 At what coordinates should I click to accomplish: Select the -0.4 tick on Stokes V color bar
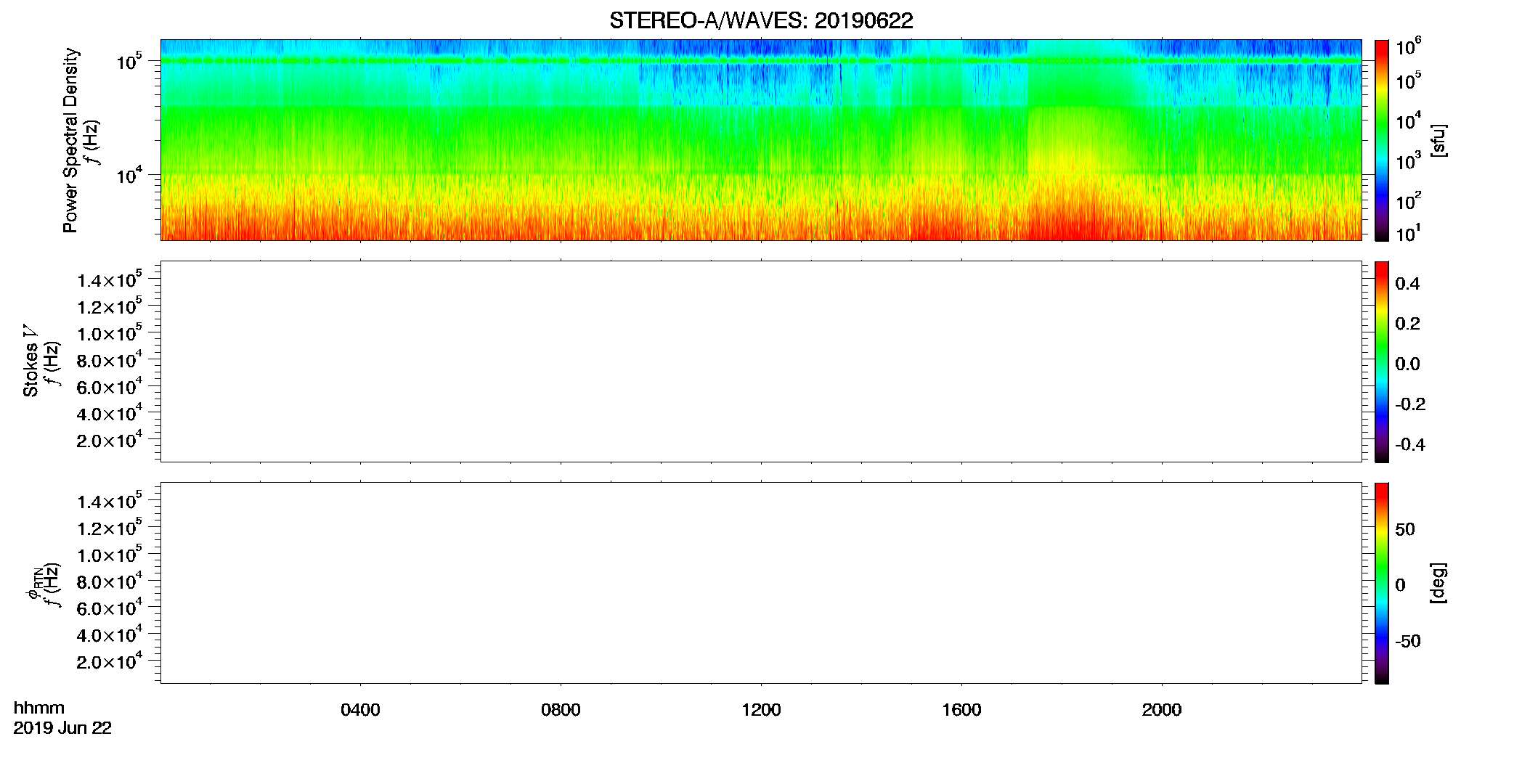pyautogui.click(x=1410, y=444)
